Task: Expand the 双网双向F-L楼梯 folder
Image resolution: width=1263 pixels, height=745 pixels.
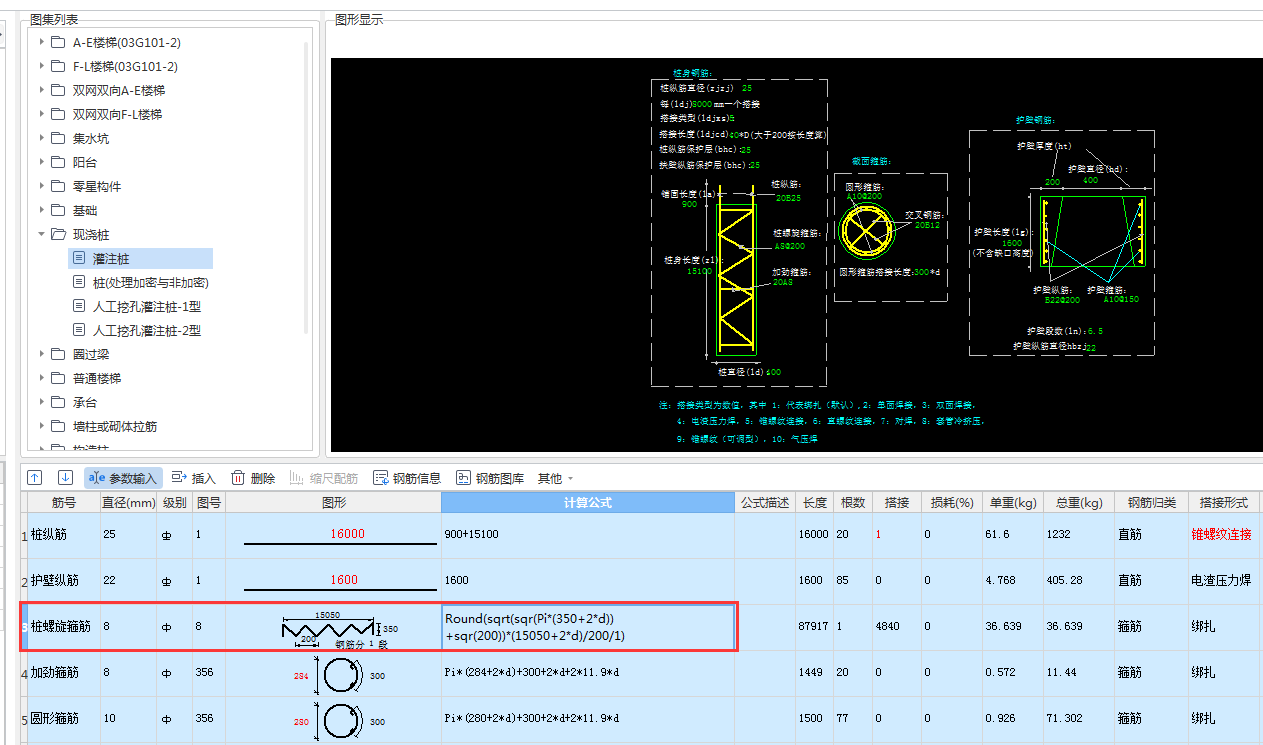Action: [41, 114]
